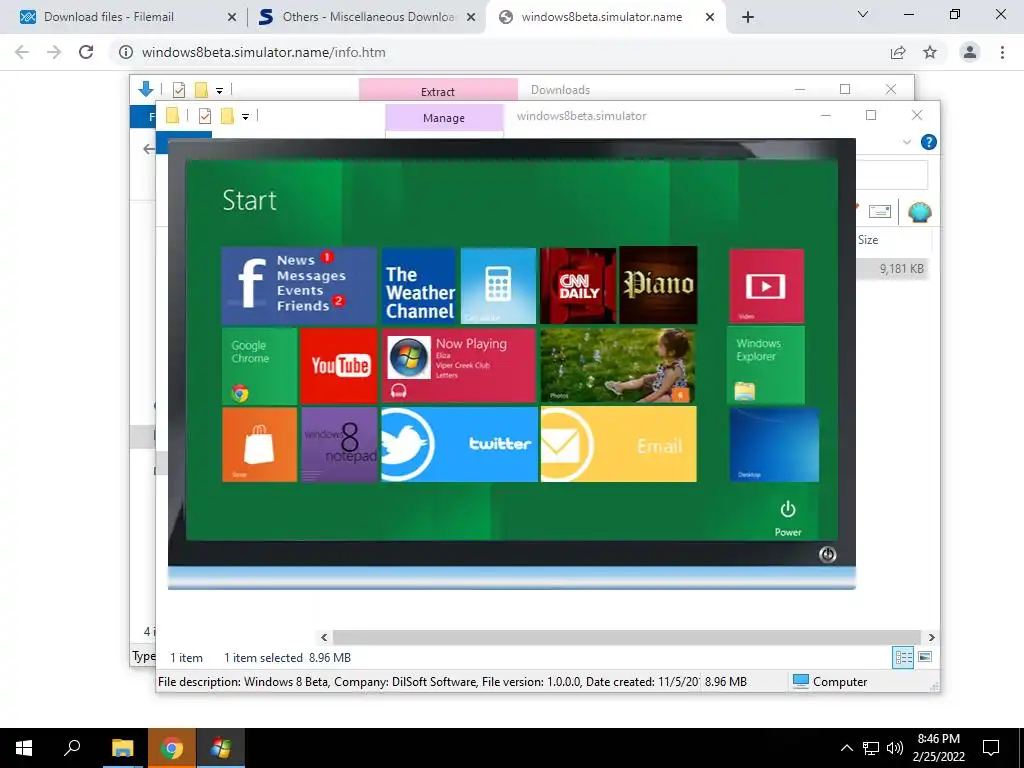Click the blue down arrow in Downloads window

click(146, 89)
